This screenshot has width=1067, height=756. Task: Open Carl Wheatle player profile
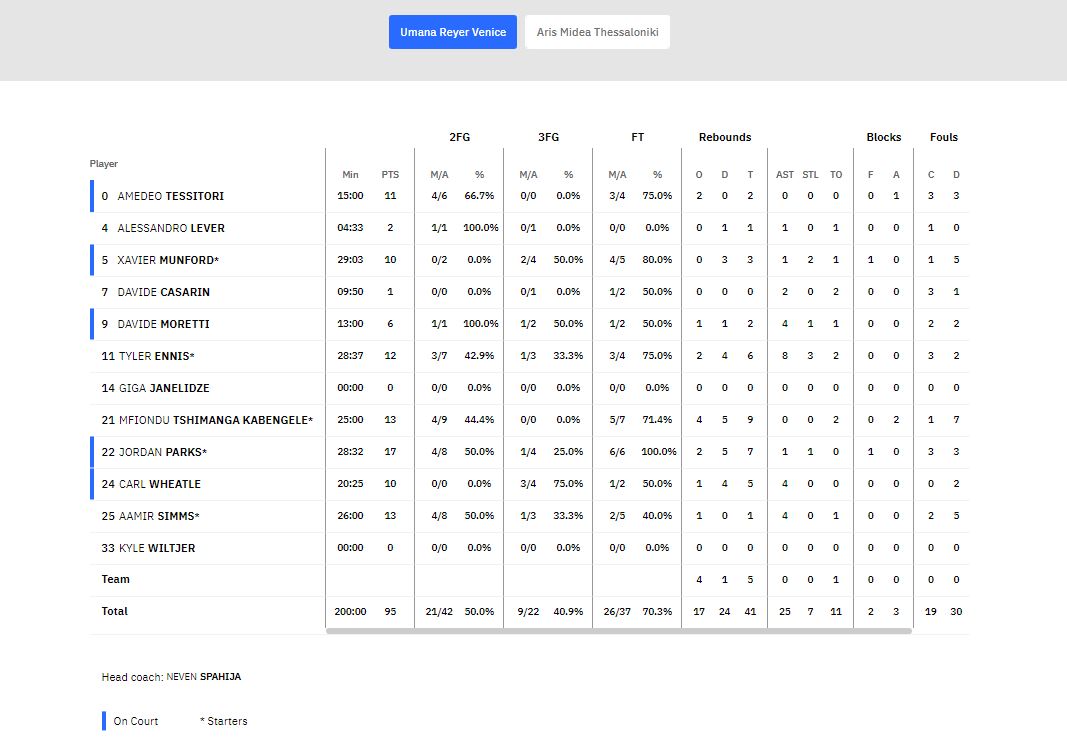[x=159, y=484]
